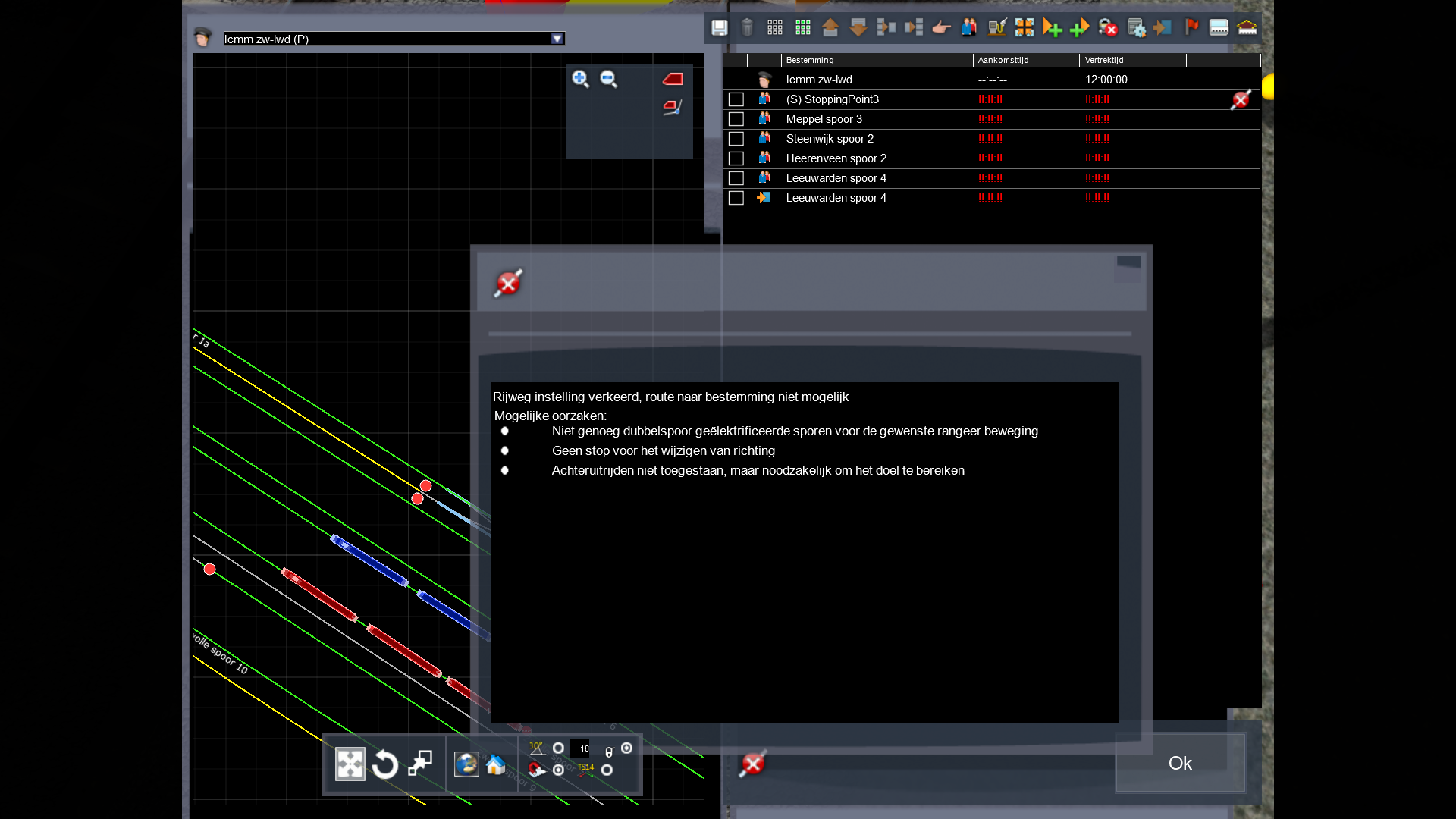Click the green plus followed by orange arrow

pyautogui.click(x=1080, y=28)
